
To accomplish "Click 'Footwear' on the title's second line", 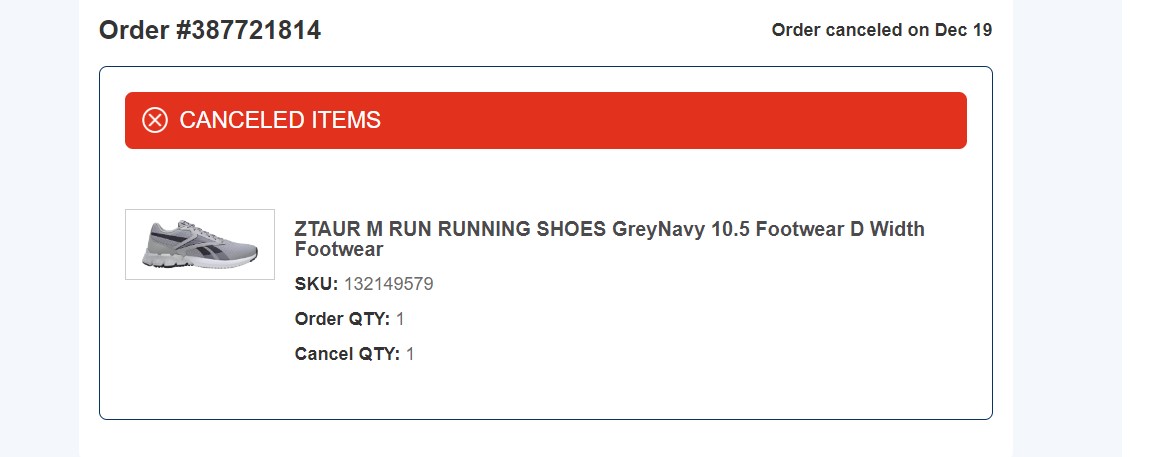I will (339, 249).
